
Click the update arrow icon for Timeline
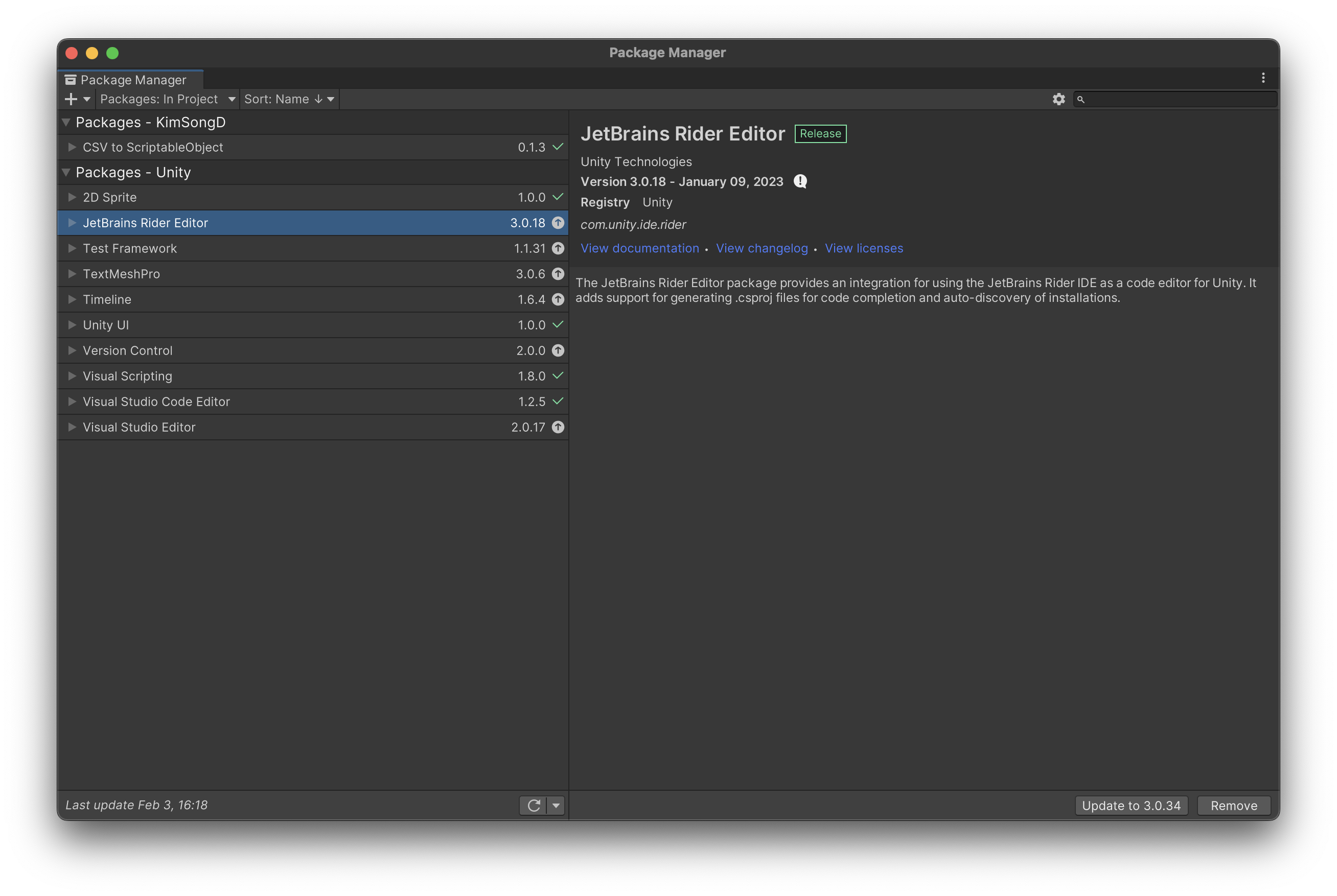point(558,299)
